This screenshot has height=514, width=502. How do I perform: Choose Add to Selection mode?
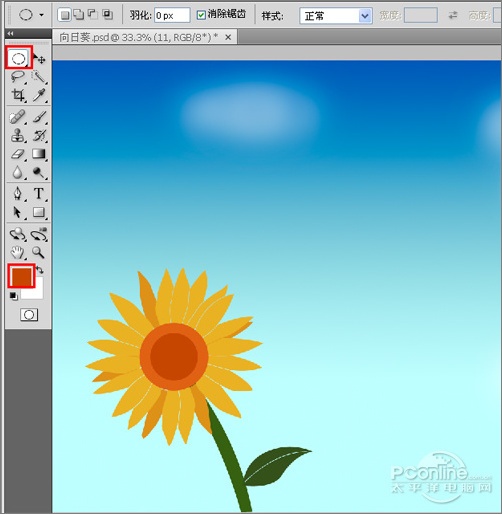coord(79,15)
